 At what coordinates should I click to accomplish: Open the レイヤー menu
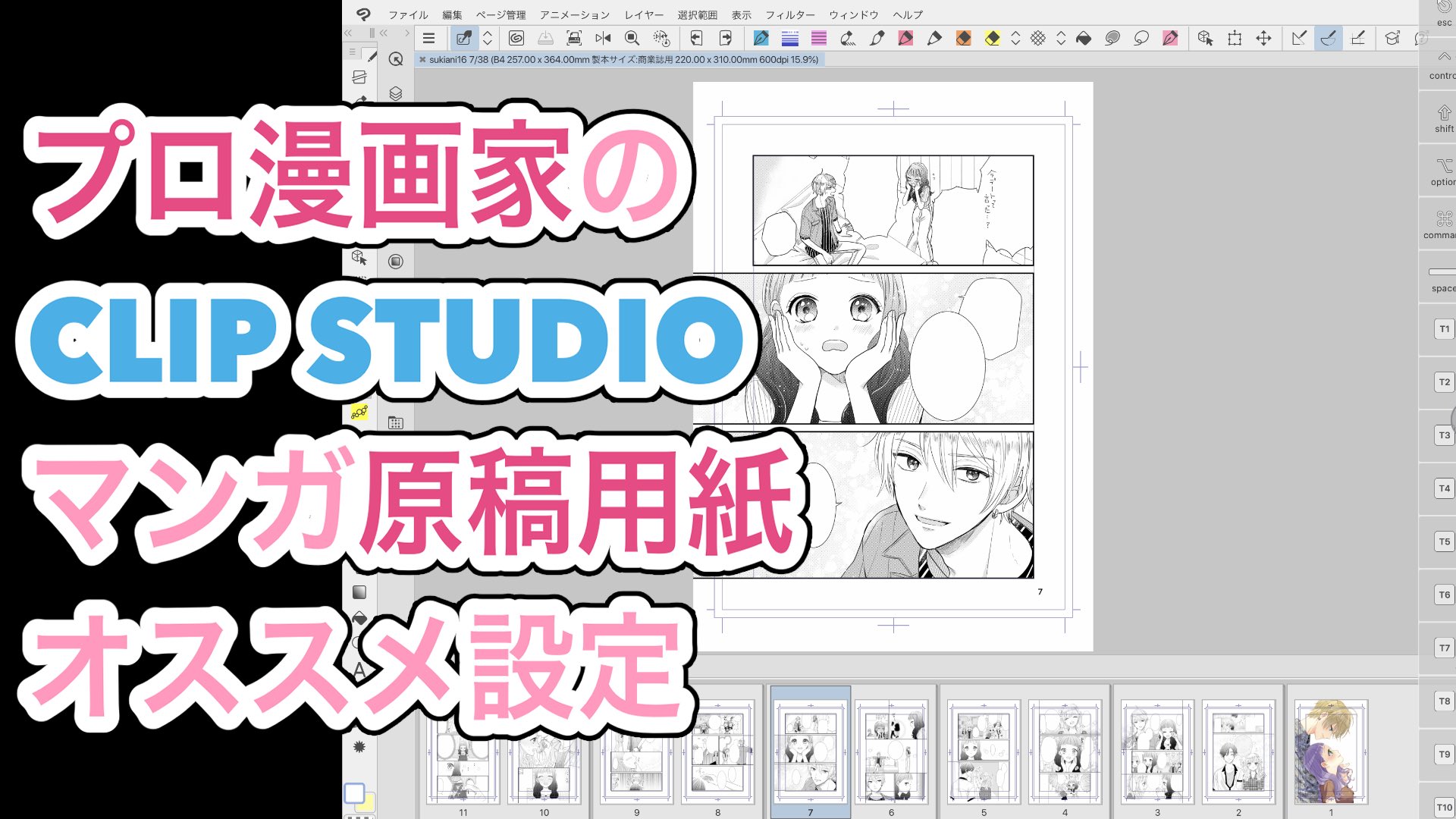pos(643,14)
